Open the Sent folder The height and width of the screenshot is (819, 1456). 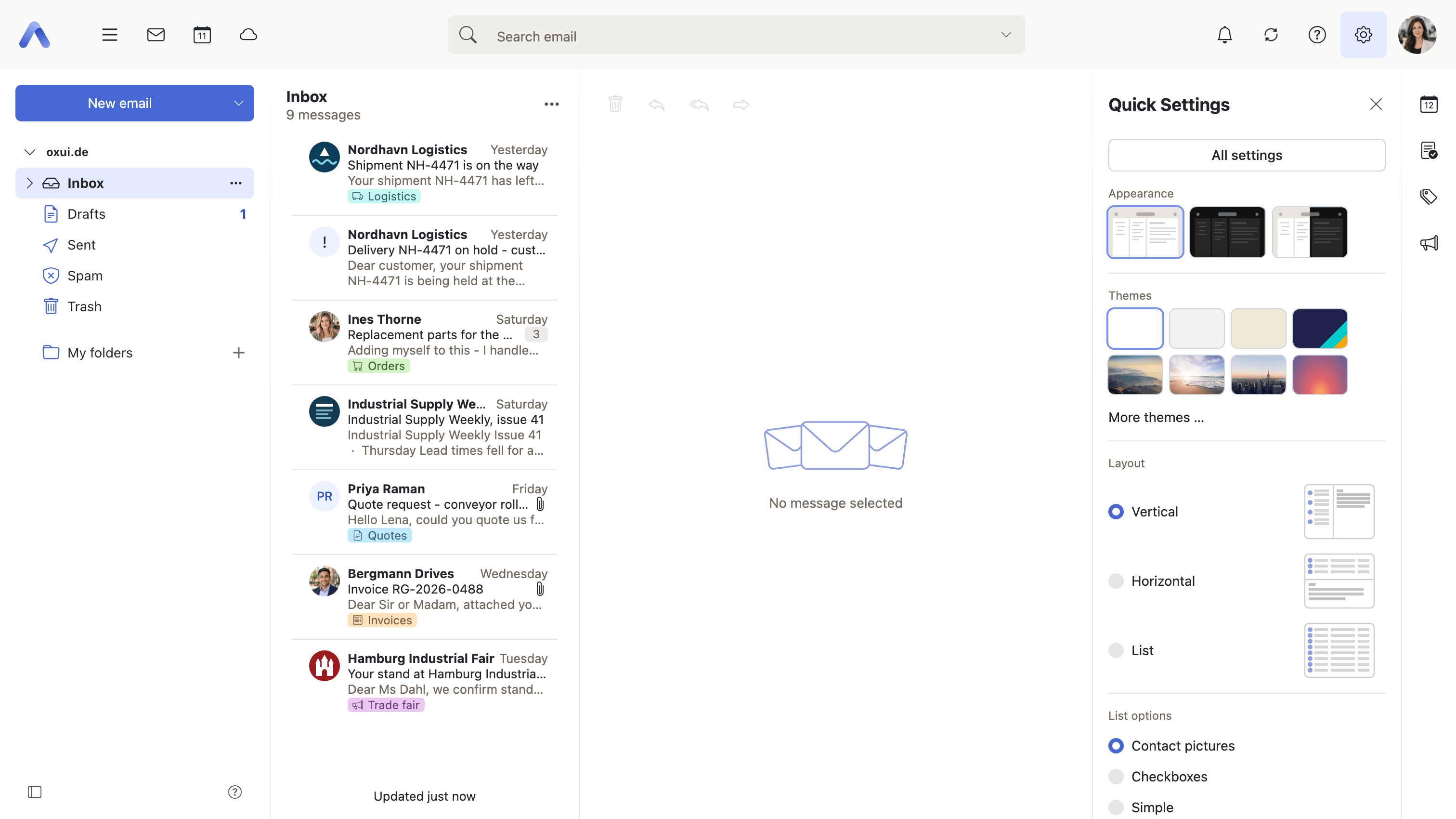pos(134,245)
